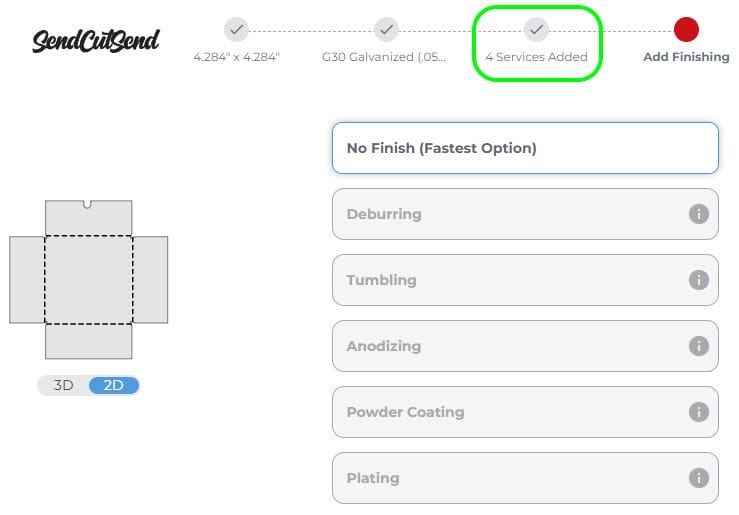This screenshot has width=739, height=515.
Task: Click the flat part preview thumbnail
Action: coord(88,280)
